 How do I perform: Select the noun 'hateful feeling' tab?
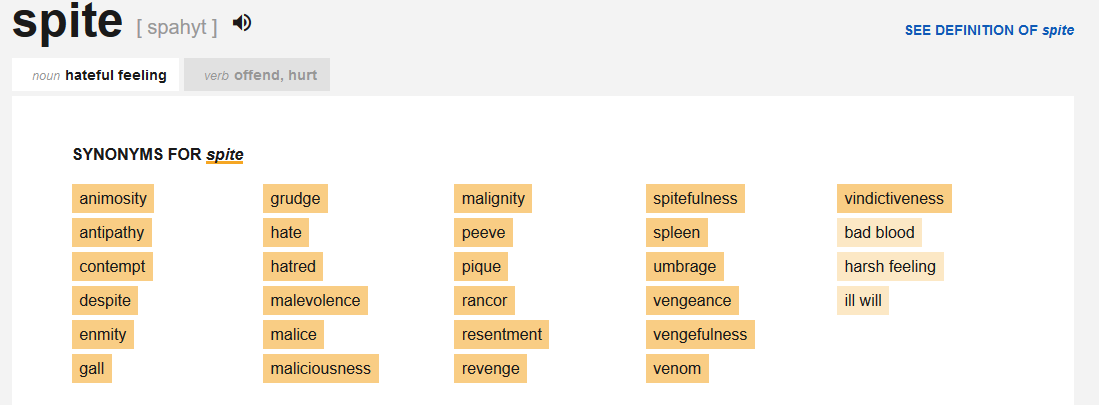click(96, 75)
